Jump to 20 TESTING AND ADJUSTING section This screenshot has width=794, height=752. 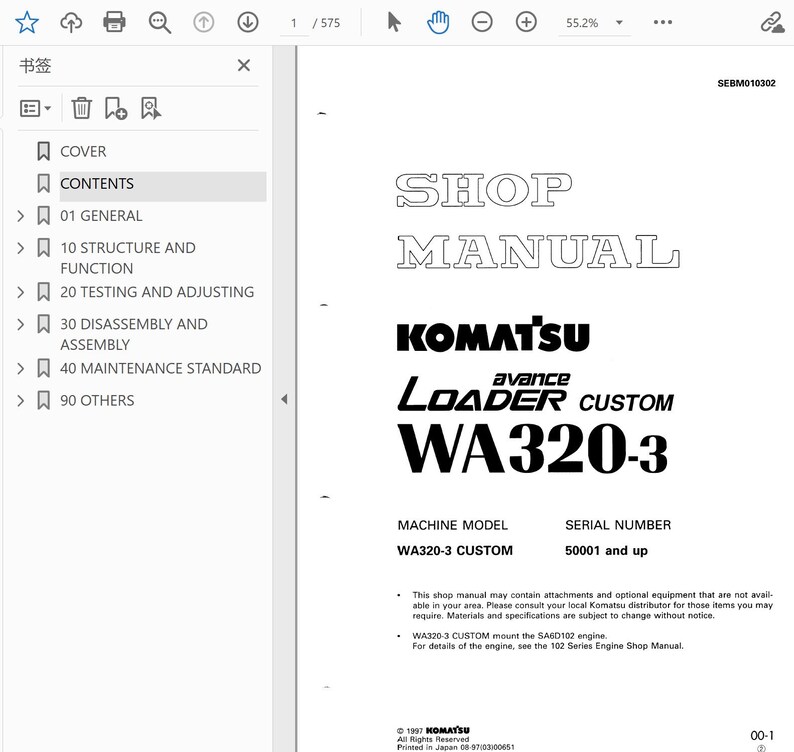point(157,292)
